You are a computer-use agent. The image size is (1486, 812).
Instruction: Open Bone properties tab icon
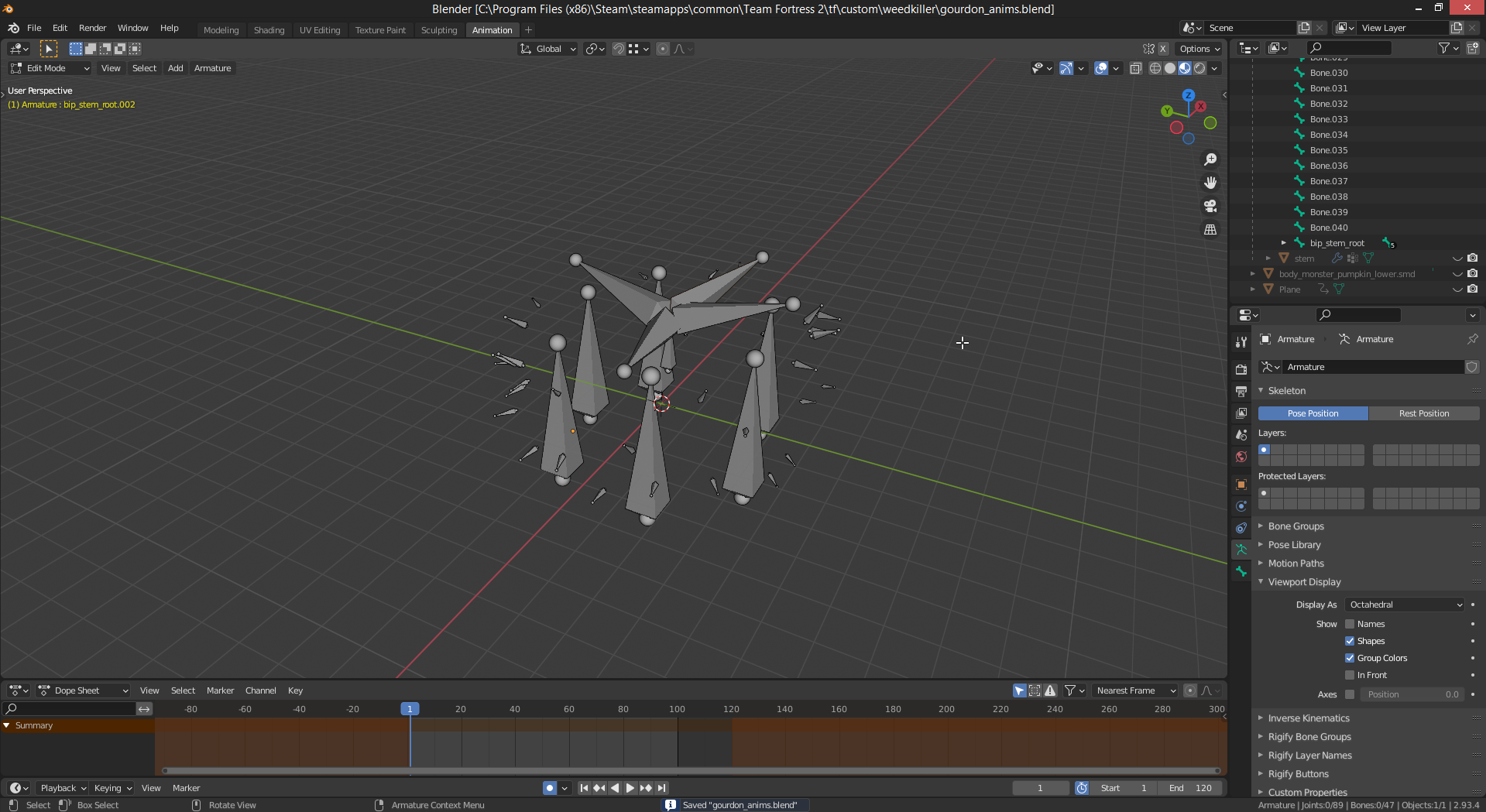coord(1241,571)
